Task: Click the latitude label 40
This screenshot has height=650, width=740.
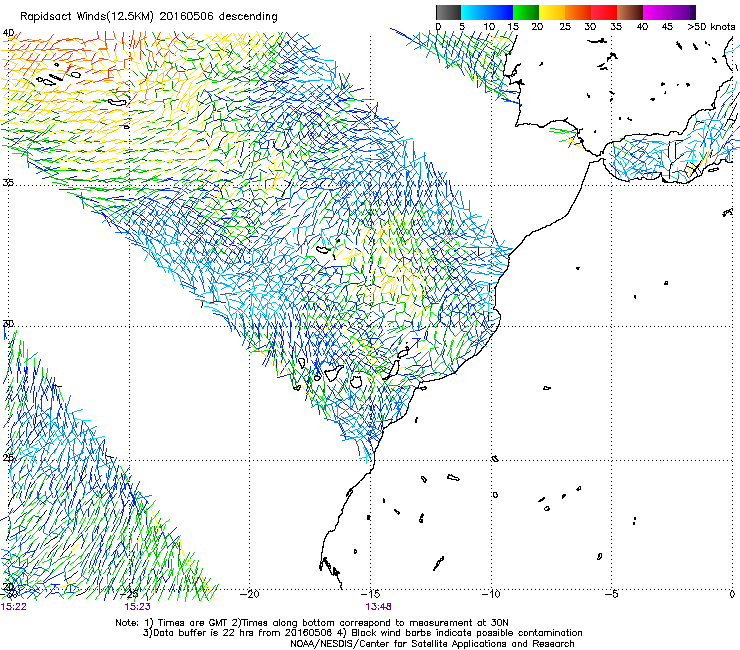Action: (x=8, y=33)
